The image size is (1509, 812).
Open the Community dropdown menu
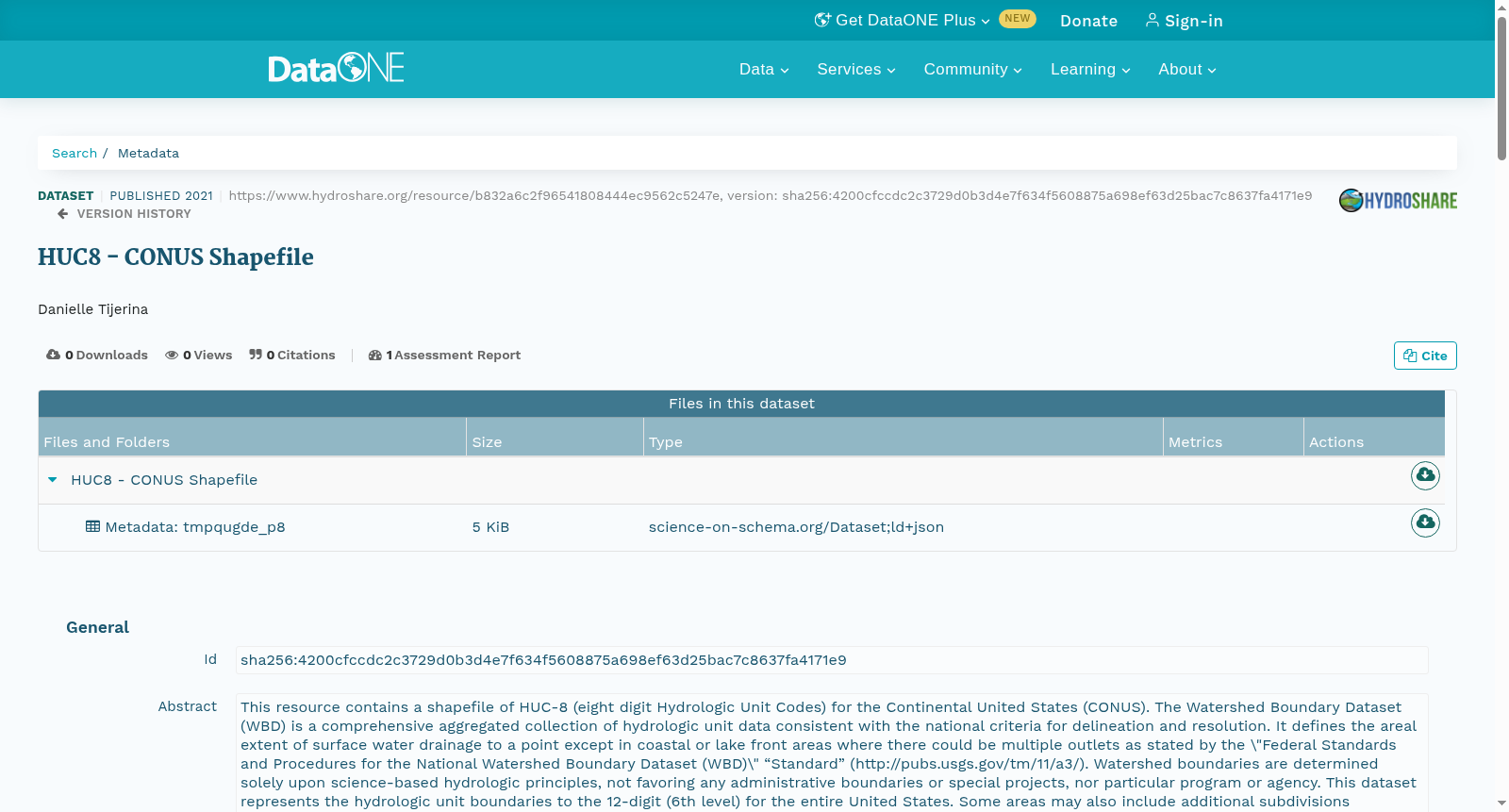(x=972, y=70)
